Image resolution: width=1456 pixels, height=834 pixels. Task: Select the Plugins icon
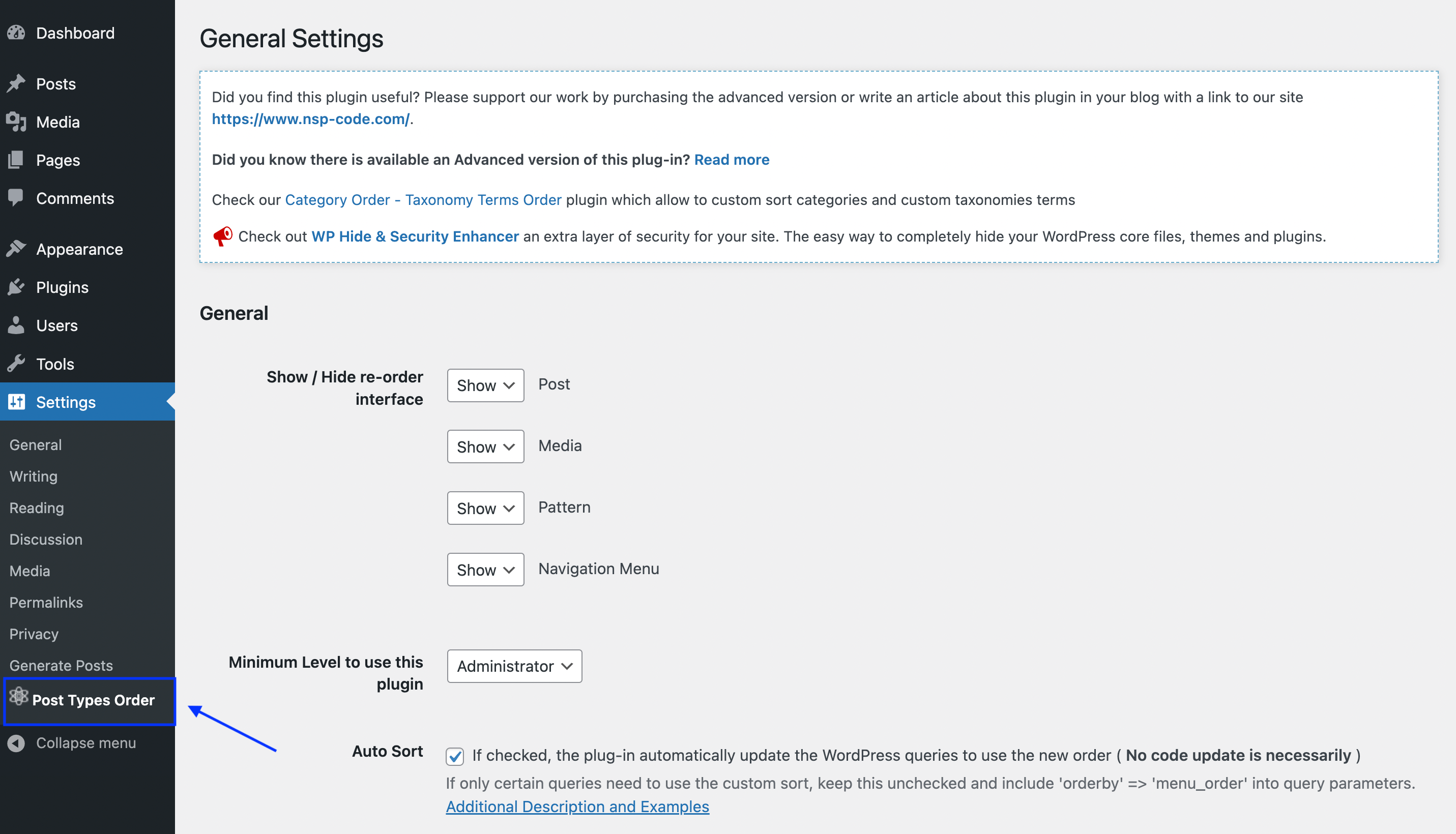16,287
